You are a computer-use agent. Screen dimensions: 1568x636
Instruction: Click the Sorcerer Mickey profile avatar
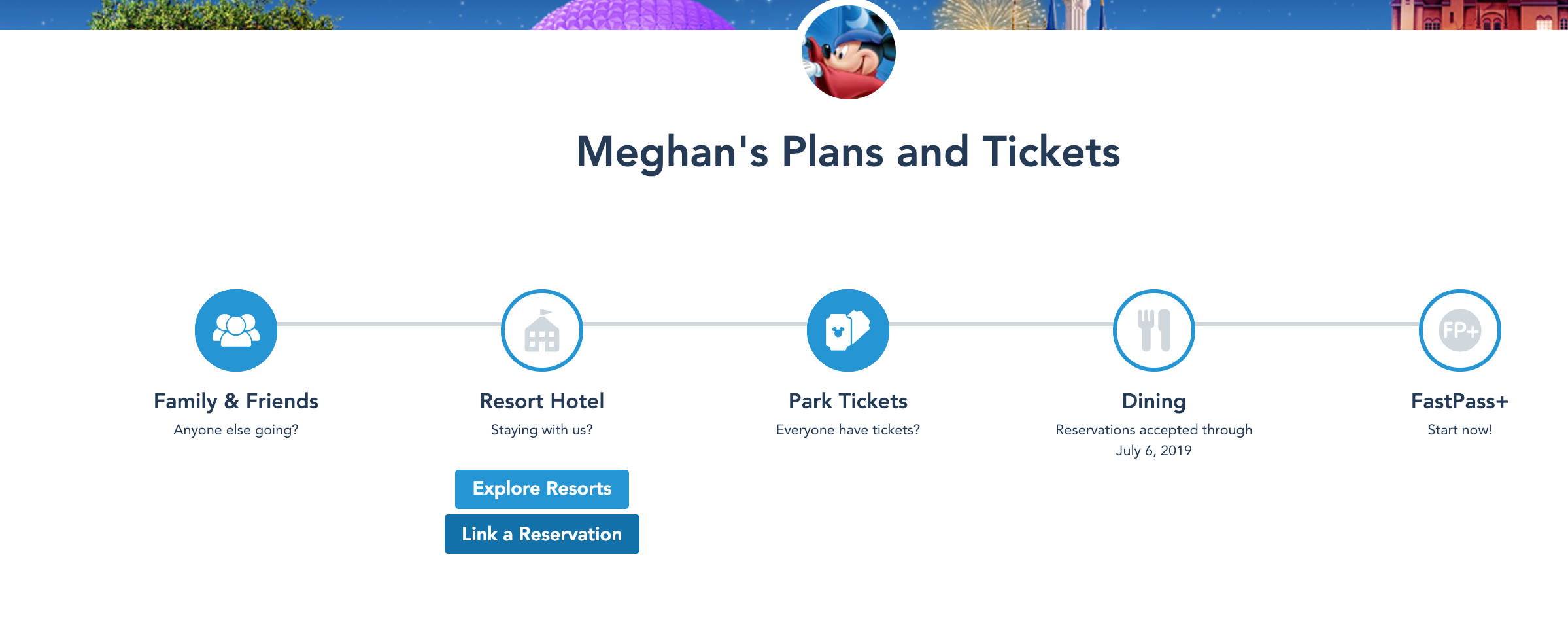coord(848,52)
